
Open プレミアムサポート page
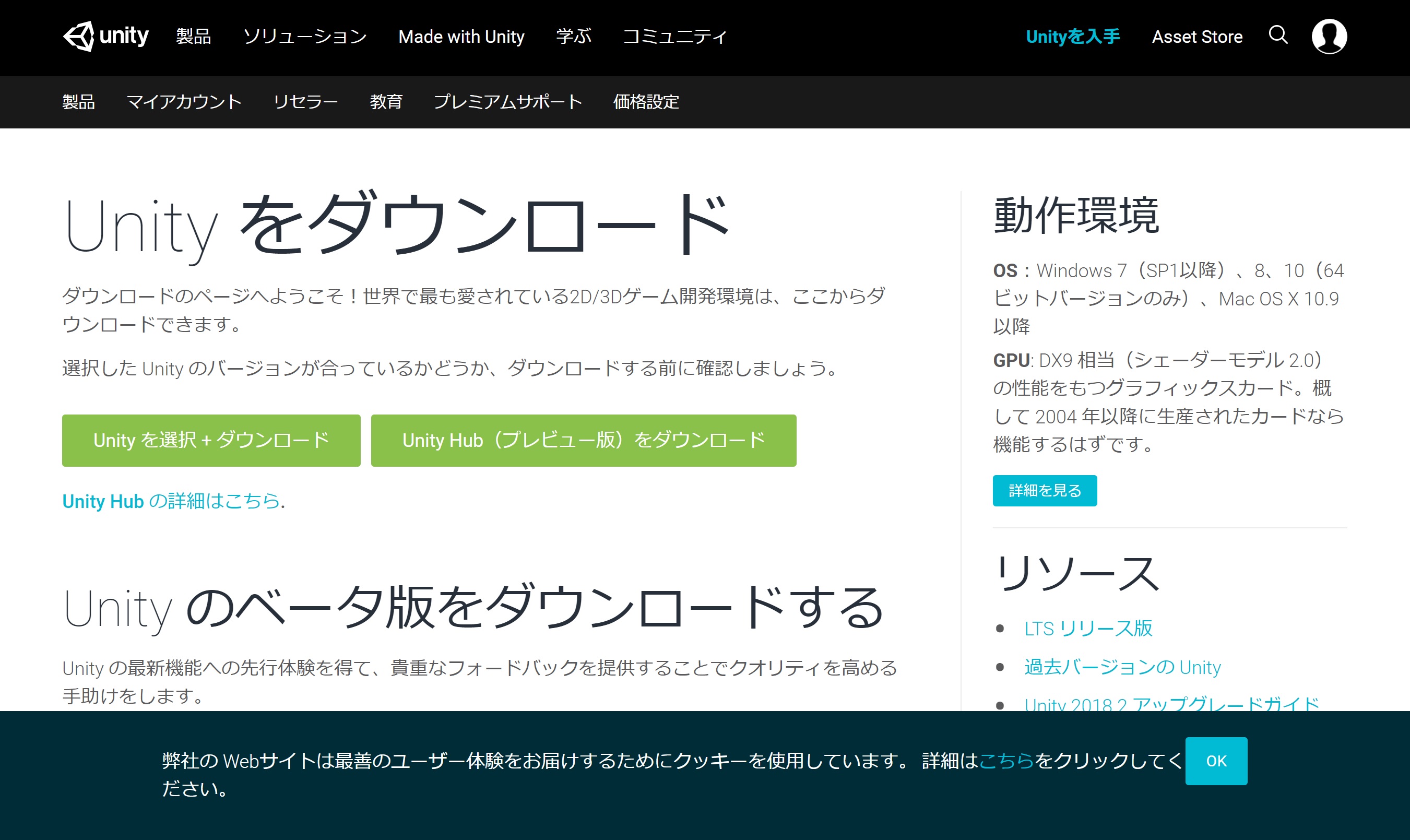click(507, 102)
